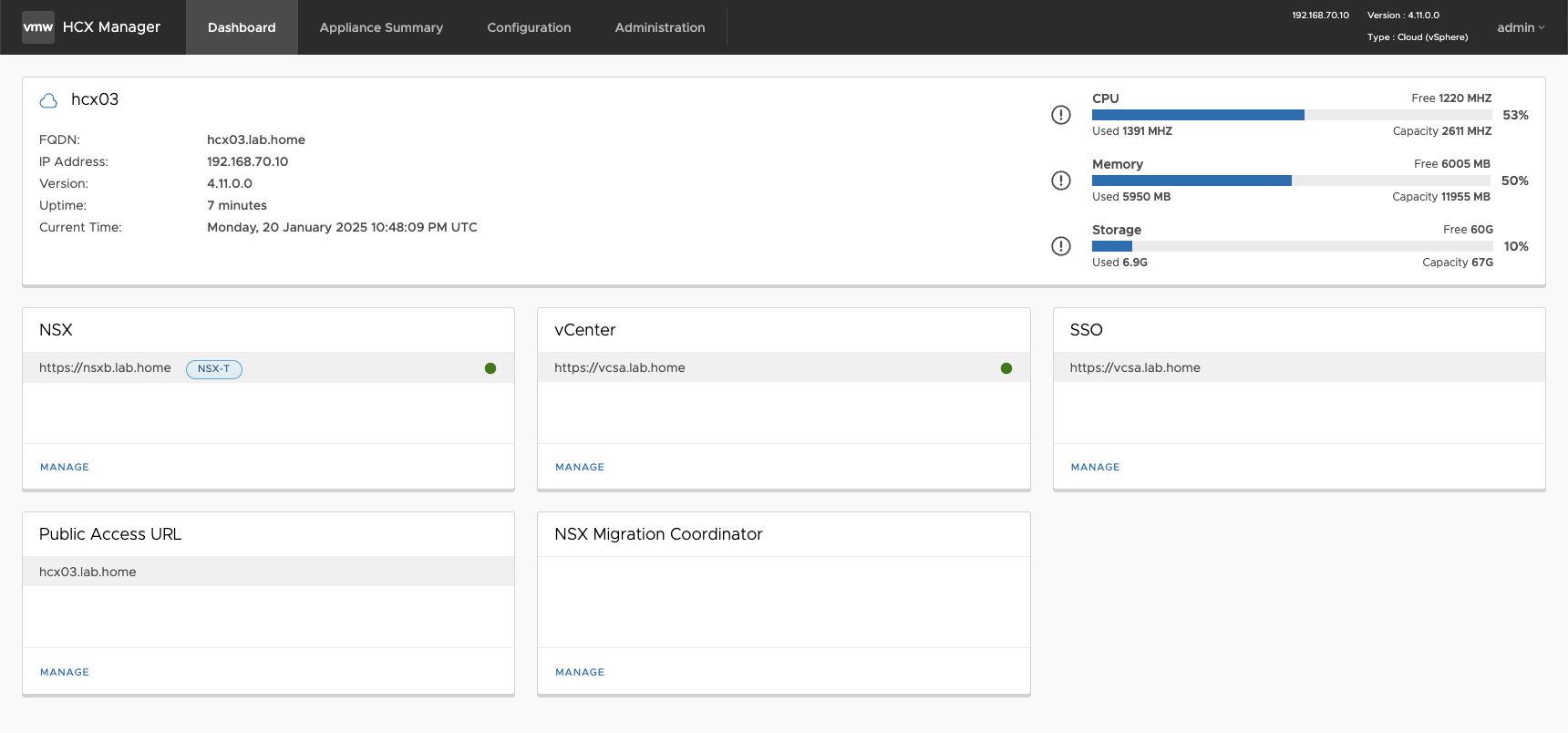Go to the Administration tab

(x=660, y=27)
